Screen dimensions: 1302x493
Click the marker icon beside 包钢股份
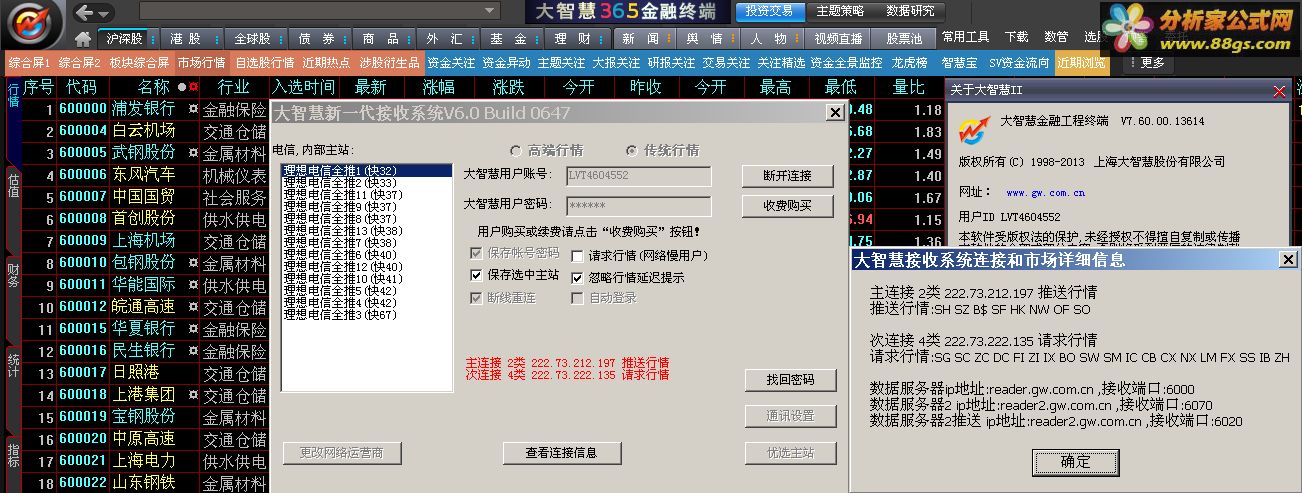[x=193, y=262]
